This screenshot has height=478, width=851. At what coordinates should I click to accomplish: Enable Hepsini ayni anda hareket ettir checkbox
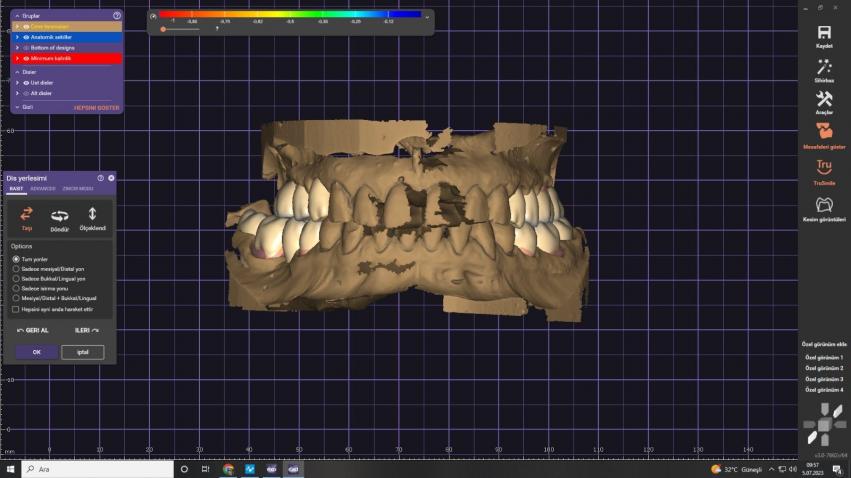16,309
